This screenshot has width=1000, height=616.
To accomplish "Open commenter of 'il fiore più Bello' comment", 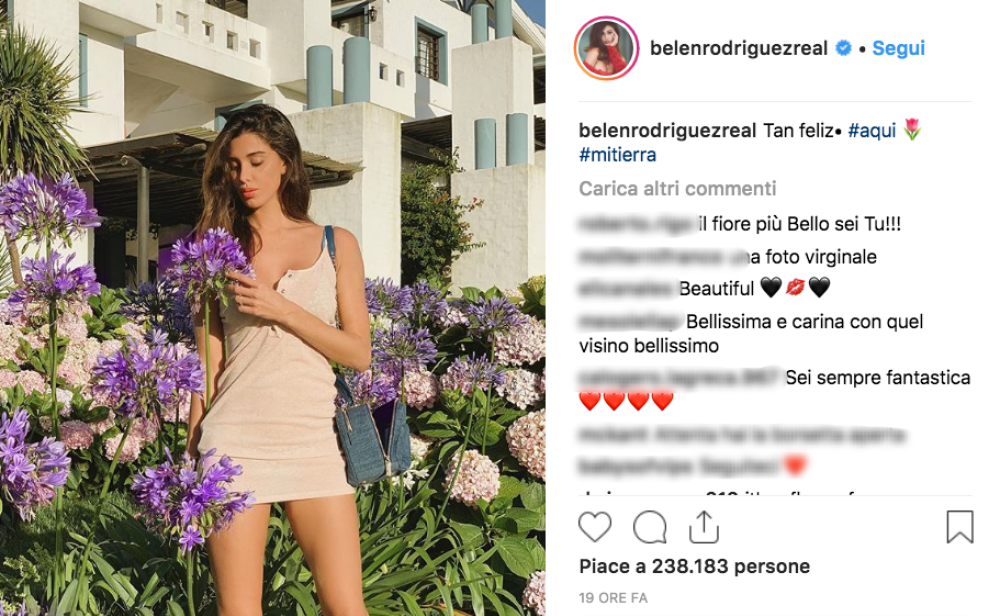I will tap(636, 224).
